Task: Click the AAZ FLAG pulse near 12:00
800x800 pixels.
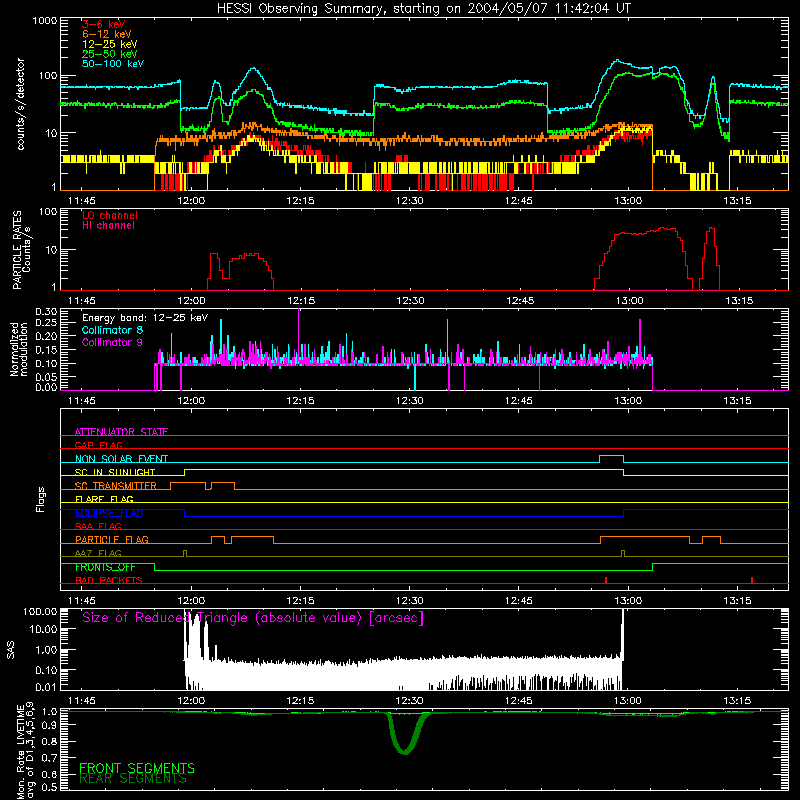Action: click(185, 553)
